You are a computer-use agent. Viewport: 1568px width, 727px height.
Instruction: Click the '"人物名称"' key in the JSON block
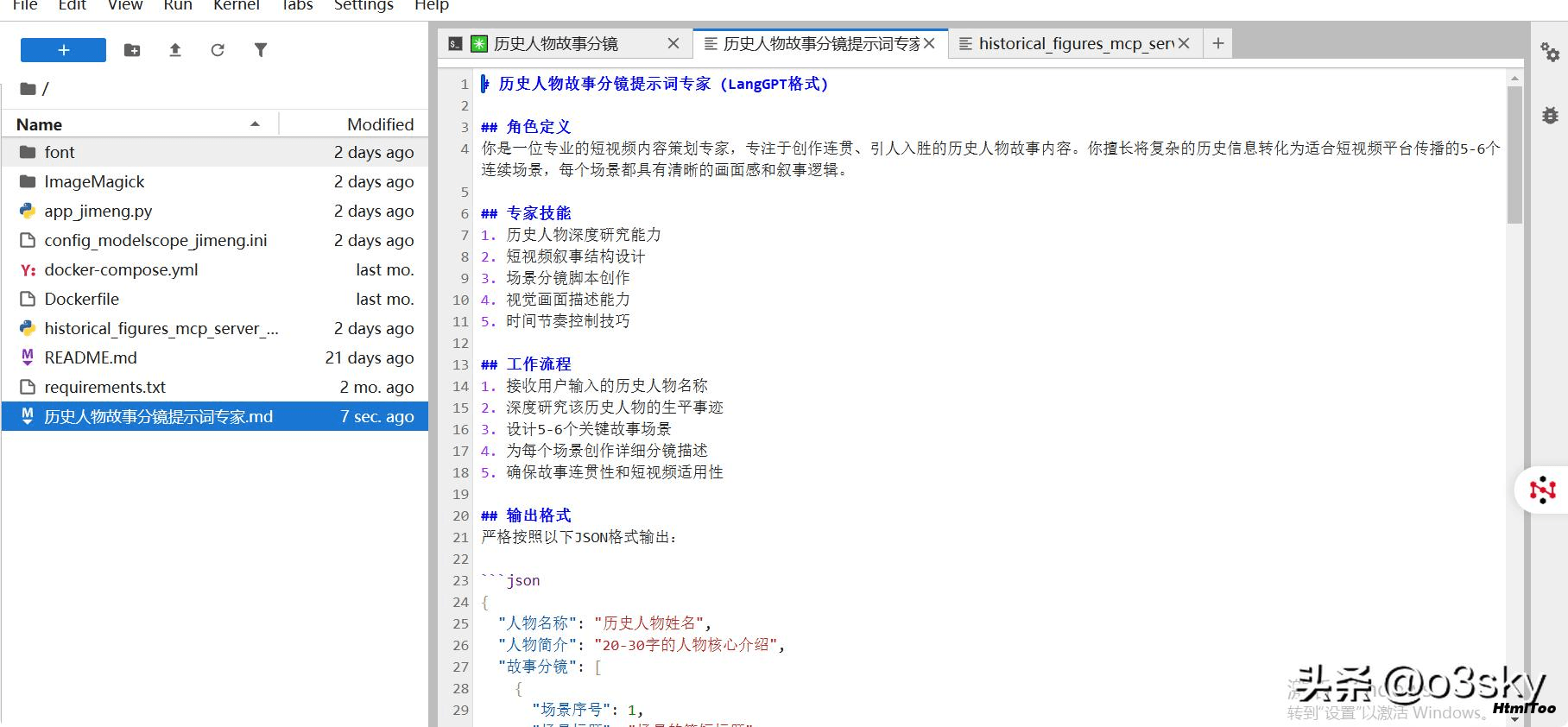[537, 623]
